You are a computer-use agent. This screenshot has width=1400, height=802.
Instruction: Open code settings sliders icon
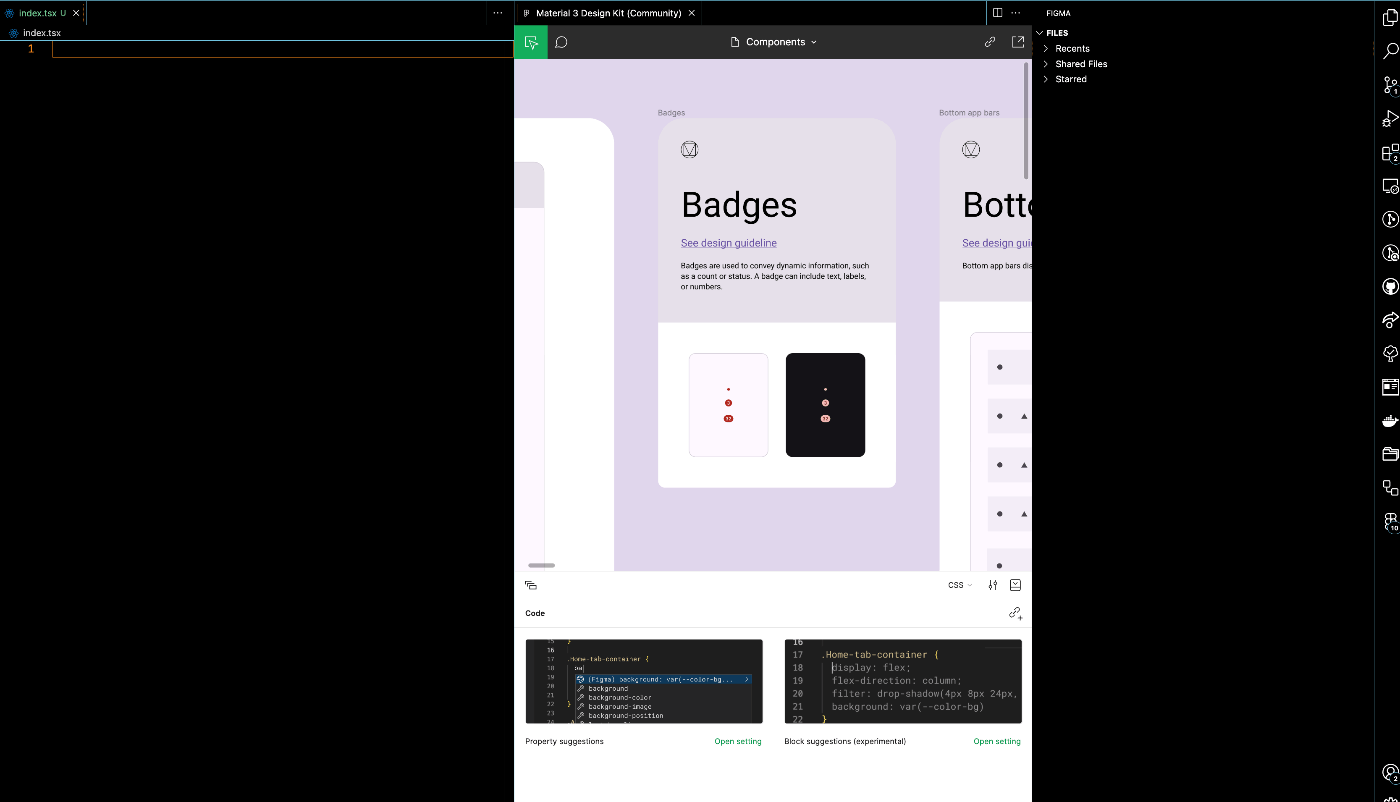click(993, 585)
